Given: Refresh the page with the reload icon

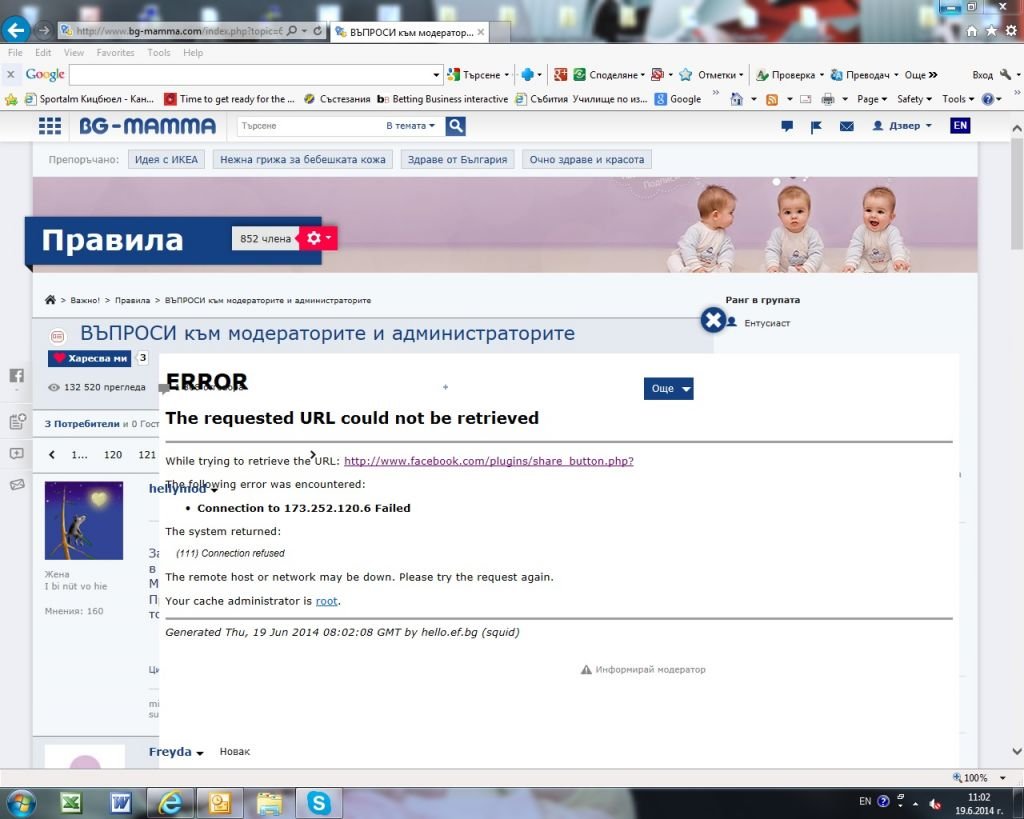Looking at the screenshot, I should pos(318,30).
